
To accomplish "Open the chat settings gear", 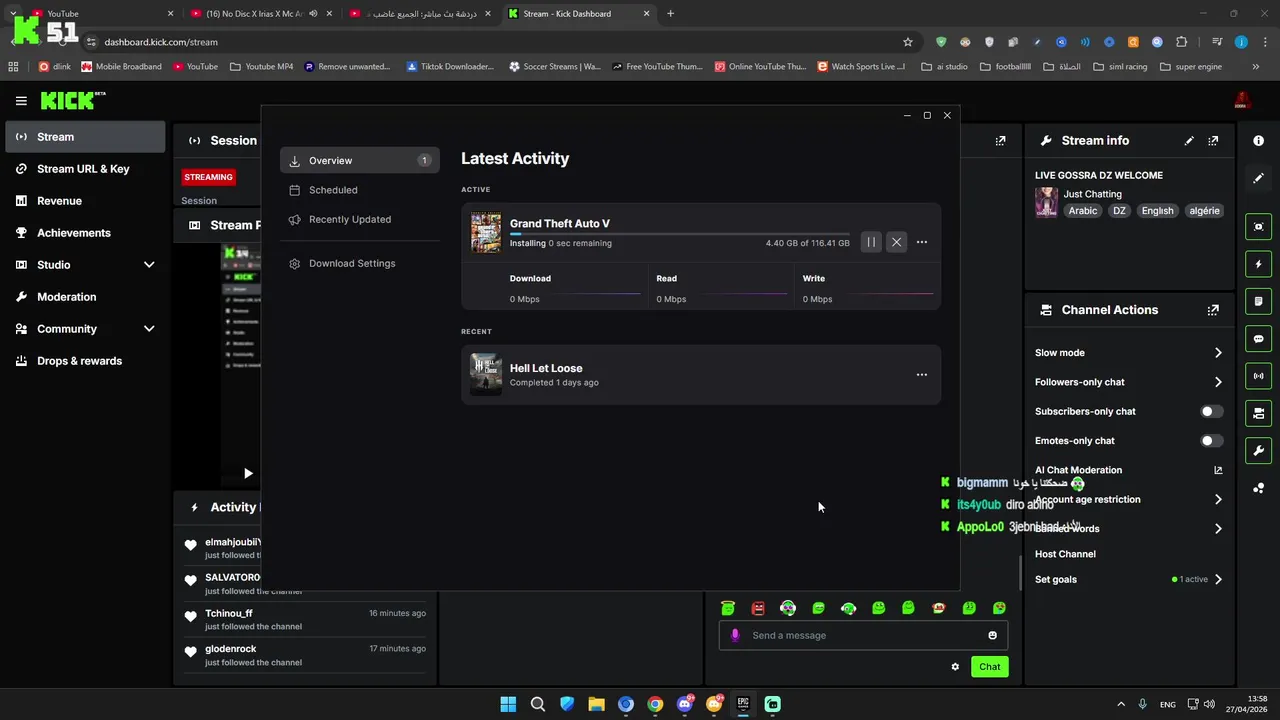I will pos(955,667).
